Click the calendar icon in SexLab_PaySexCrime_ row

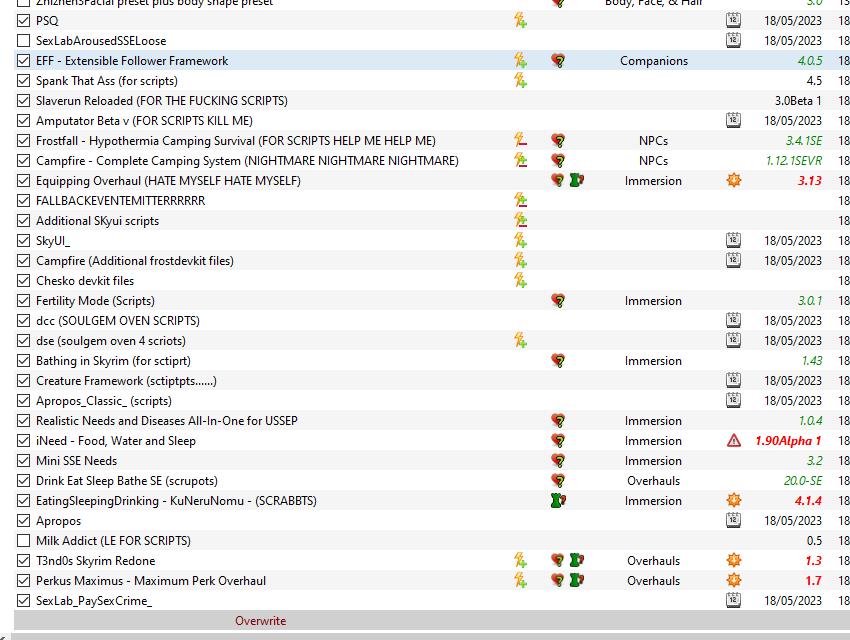point(733,600)
